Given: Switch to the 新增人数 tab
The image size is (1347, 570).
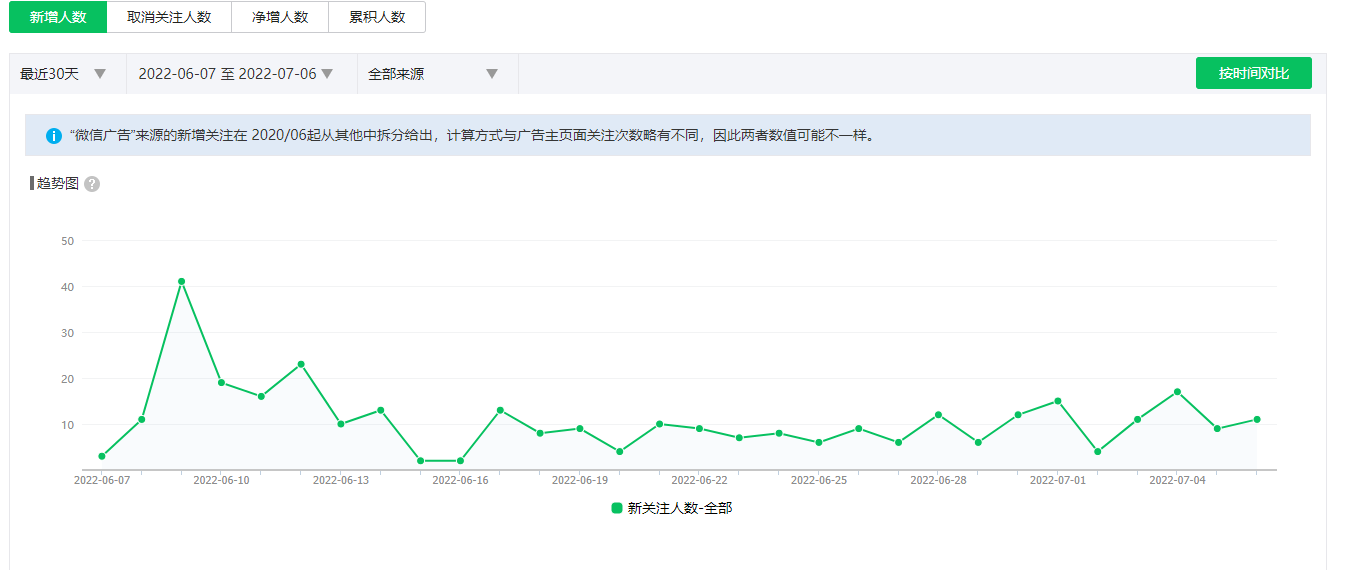Looking at the screenshot, I should pos(58,17).
